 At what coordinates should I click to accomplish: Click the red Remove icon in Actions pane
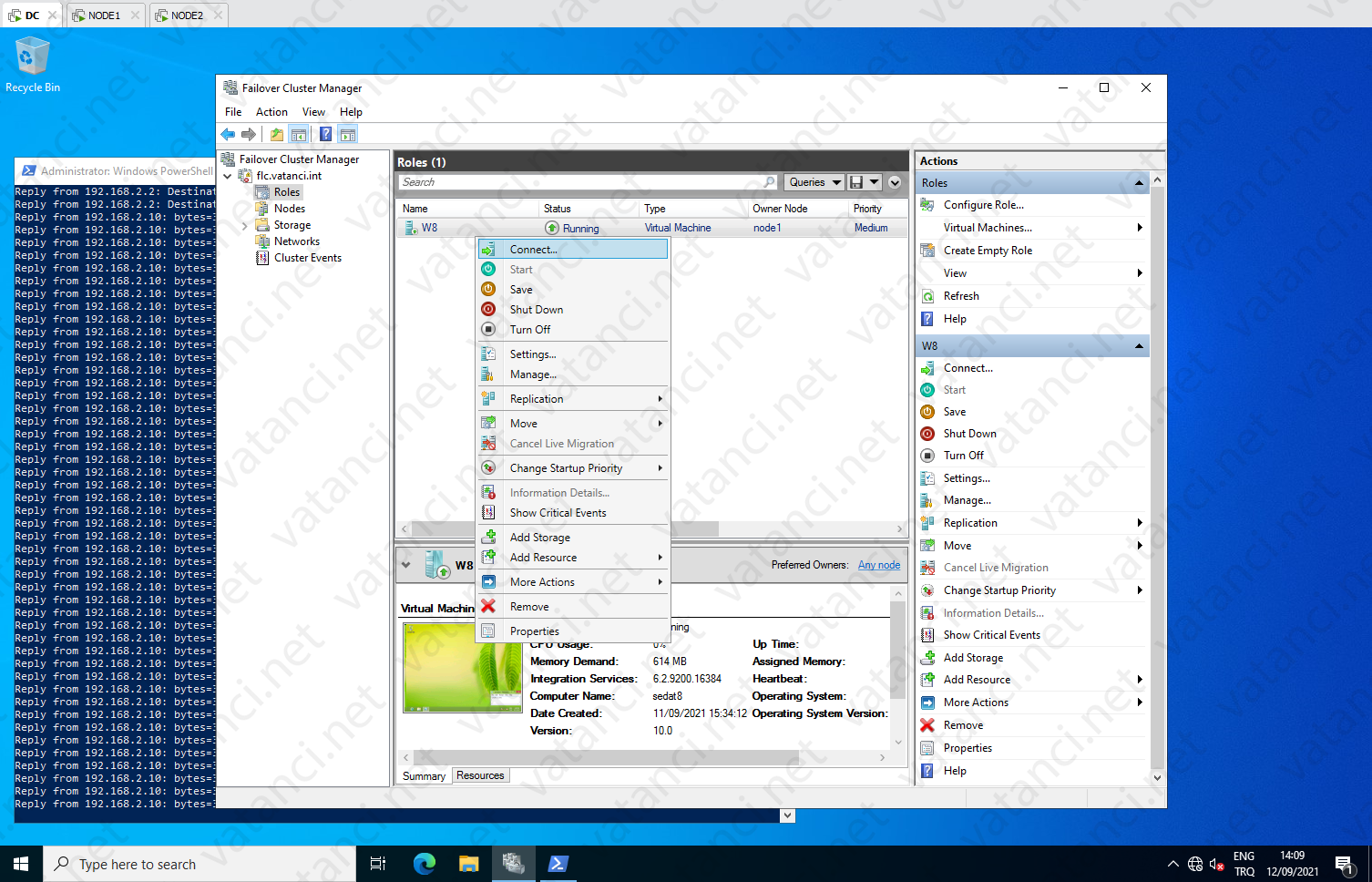tap(927, 725)
